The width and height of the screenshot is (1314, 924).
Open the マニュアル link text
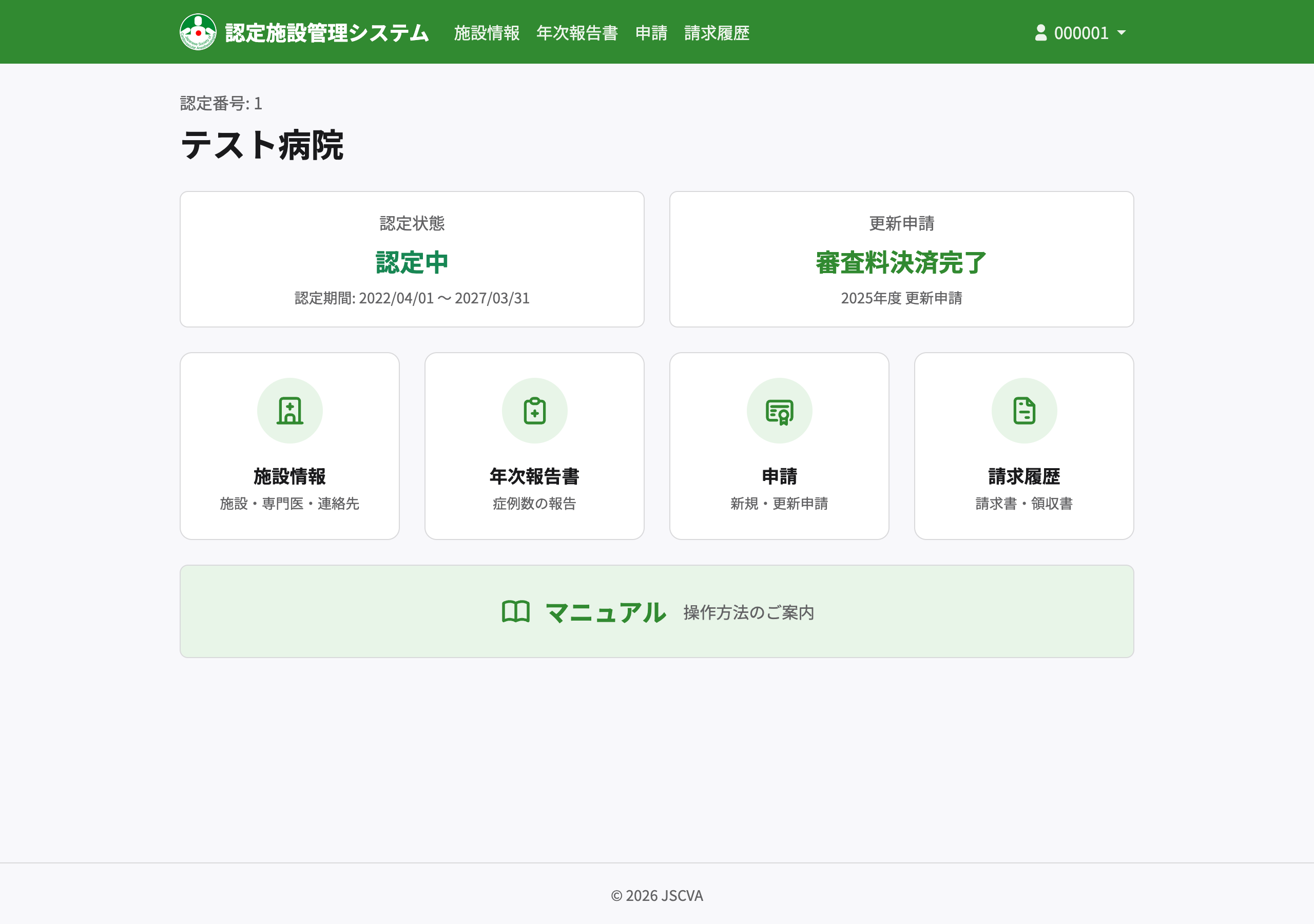pyautogui.click(x=606, y=612)
